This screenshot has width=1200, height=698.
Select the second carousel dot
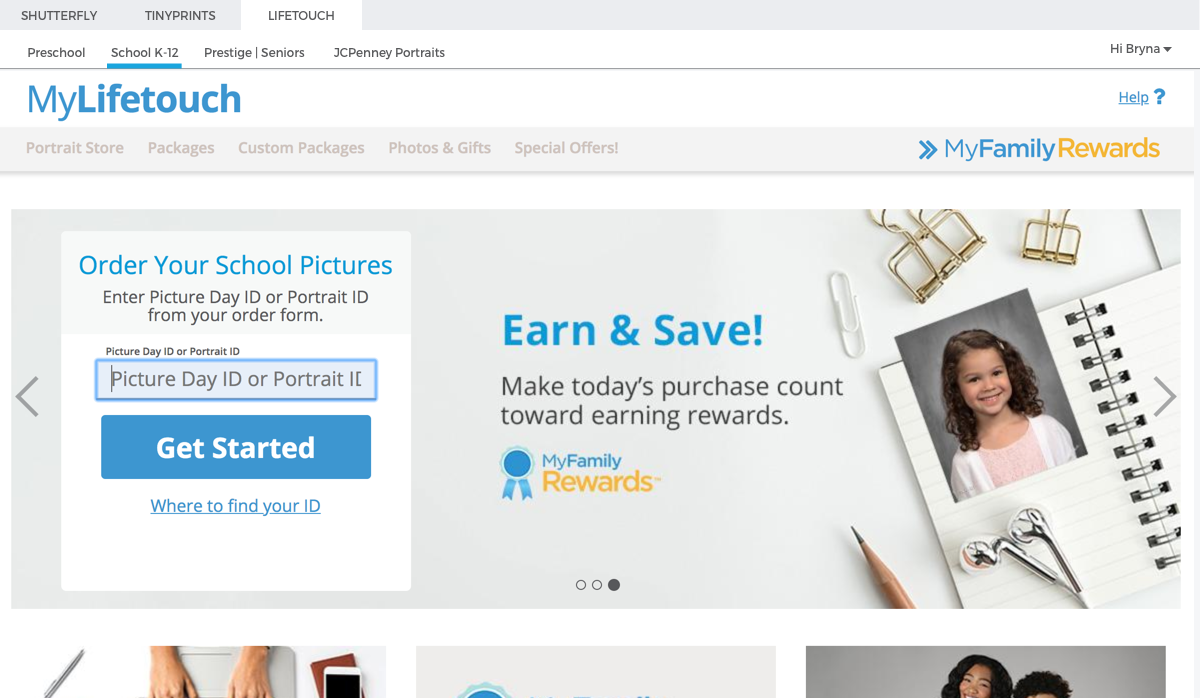coord(597,585)
